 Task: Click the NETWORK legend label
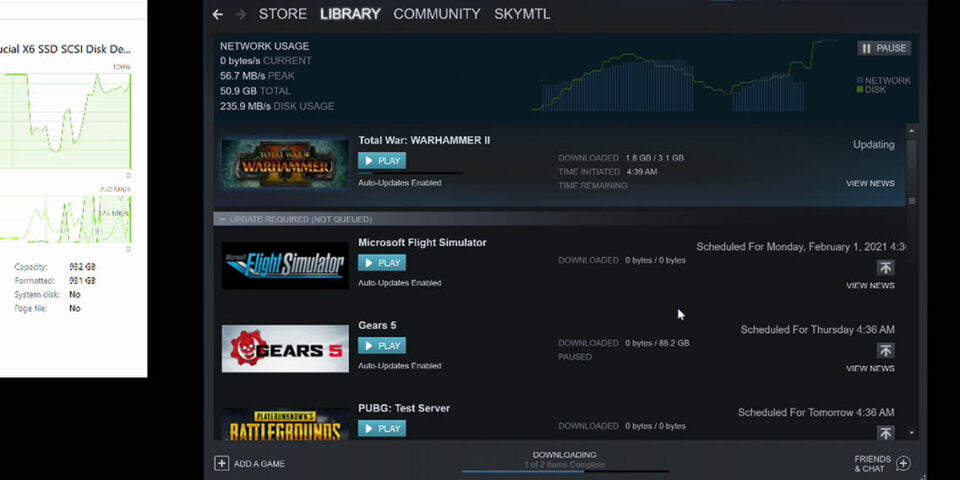tap(888, 81)
